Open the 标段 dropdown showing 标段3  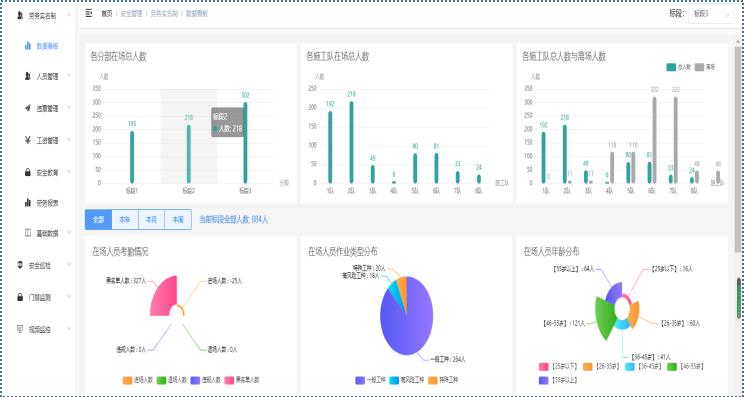(x=711, y=14)
